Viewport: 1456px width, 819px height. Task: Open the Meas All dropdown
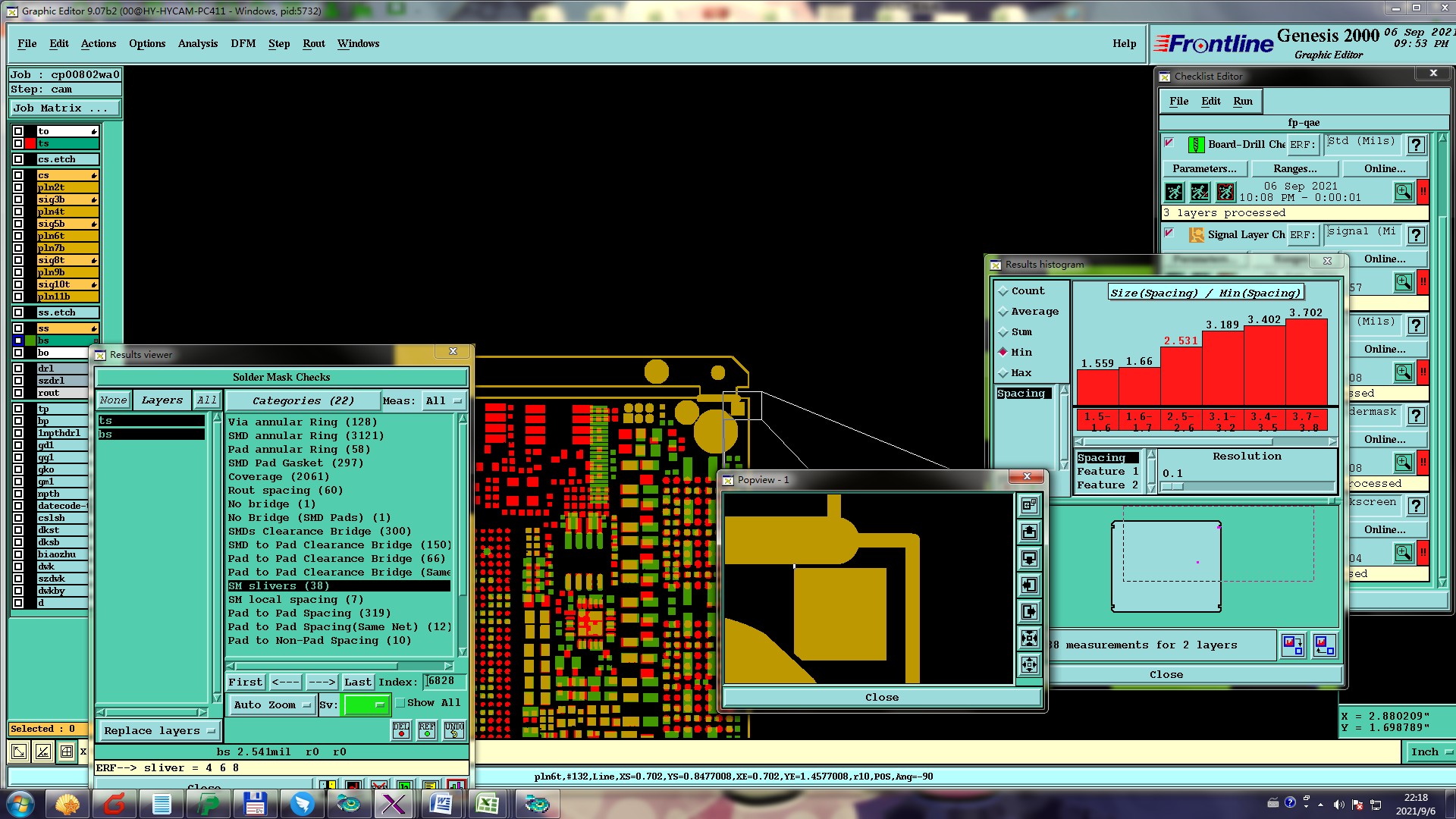pyautogui.click(x=444, y=400)
